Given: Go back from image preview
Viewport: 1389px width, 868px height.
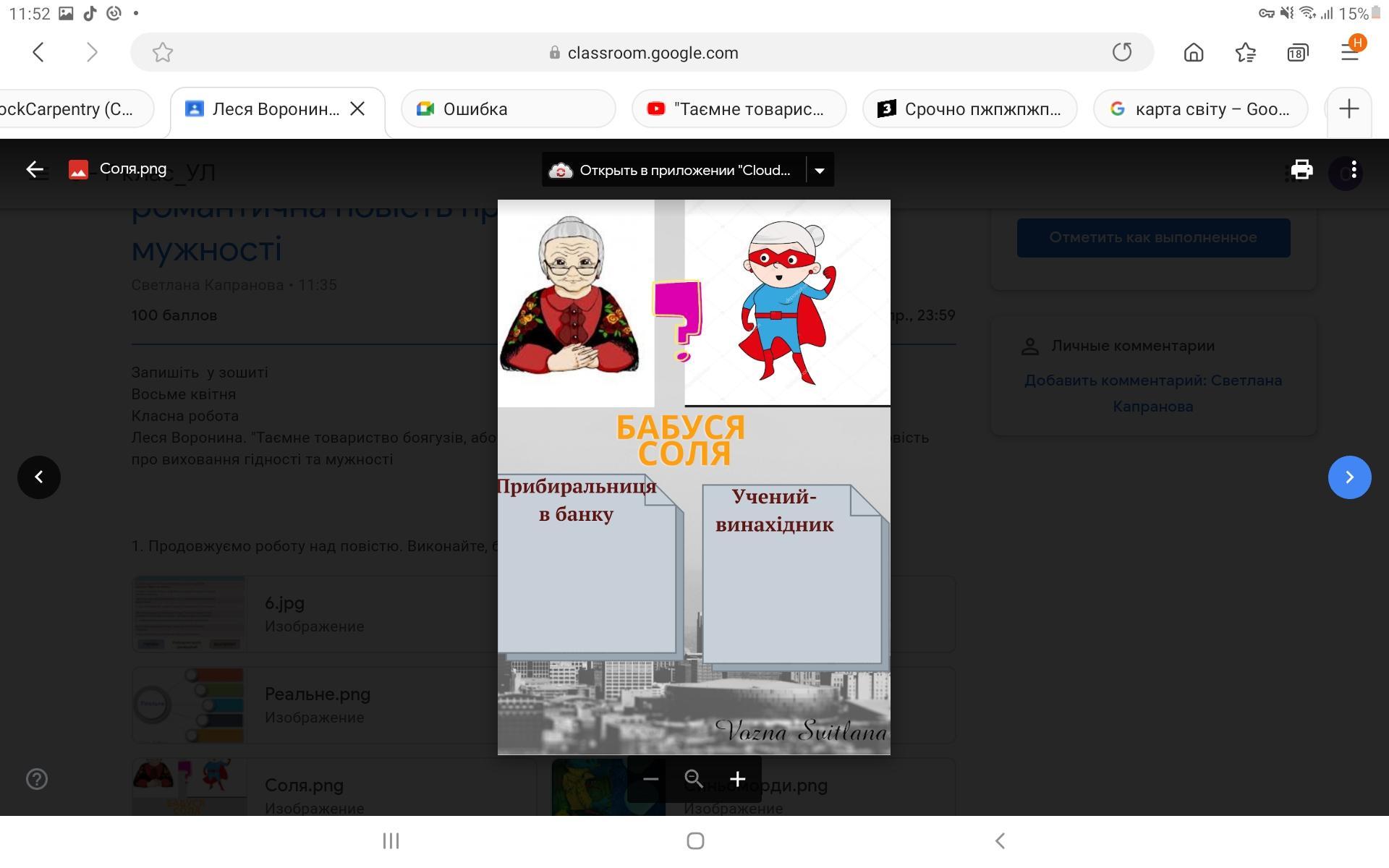Looking at the screenshot, I should (35, 169).
